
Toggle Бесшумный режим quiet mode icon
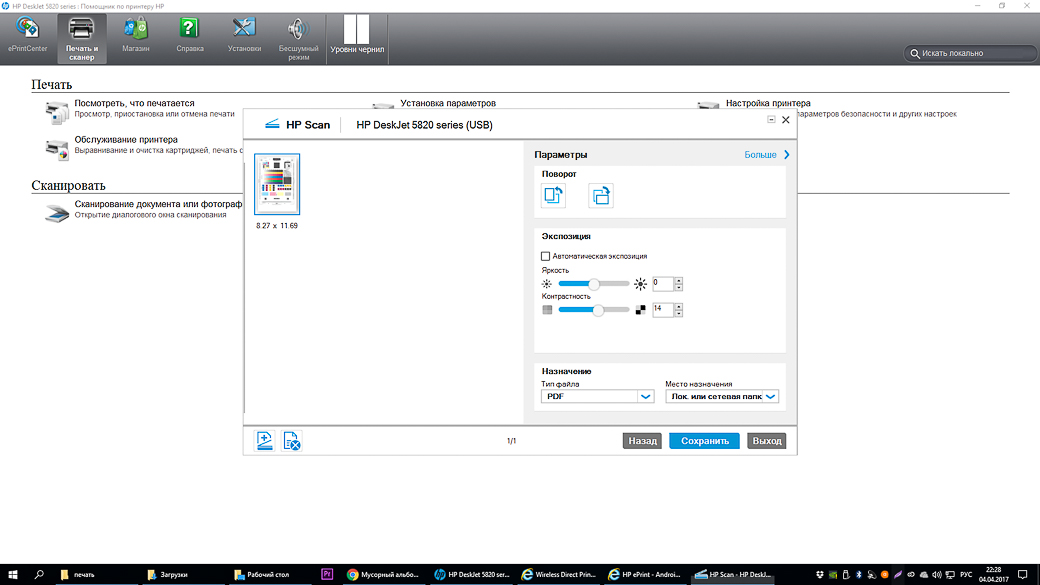click(298, 39)
